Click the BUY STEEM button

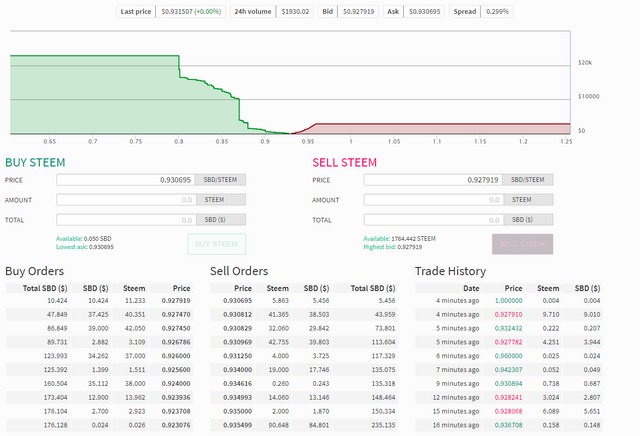216,244
